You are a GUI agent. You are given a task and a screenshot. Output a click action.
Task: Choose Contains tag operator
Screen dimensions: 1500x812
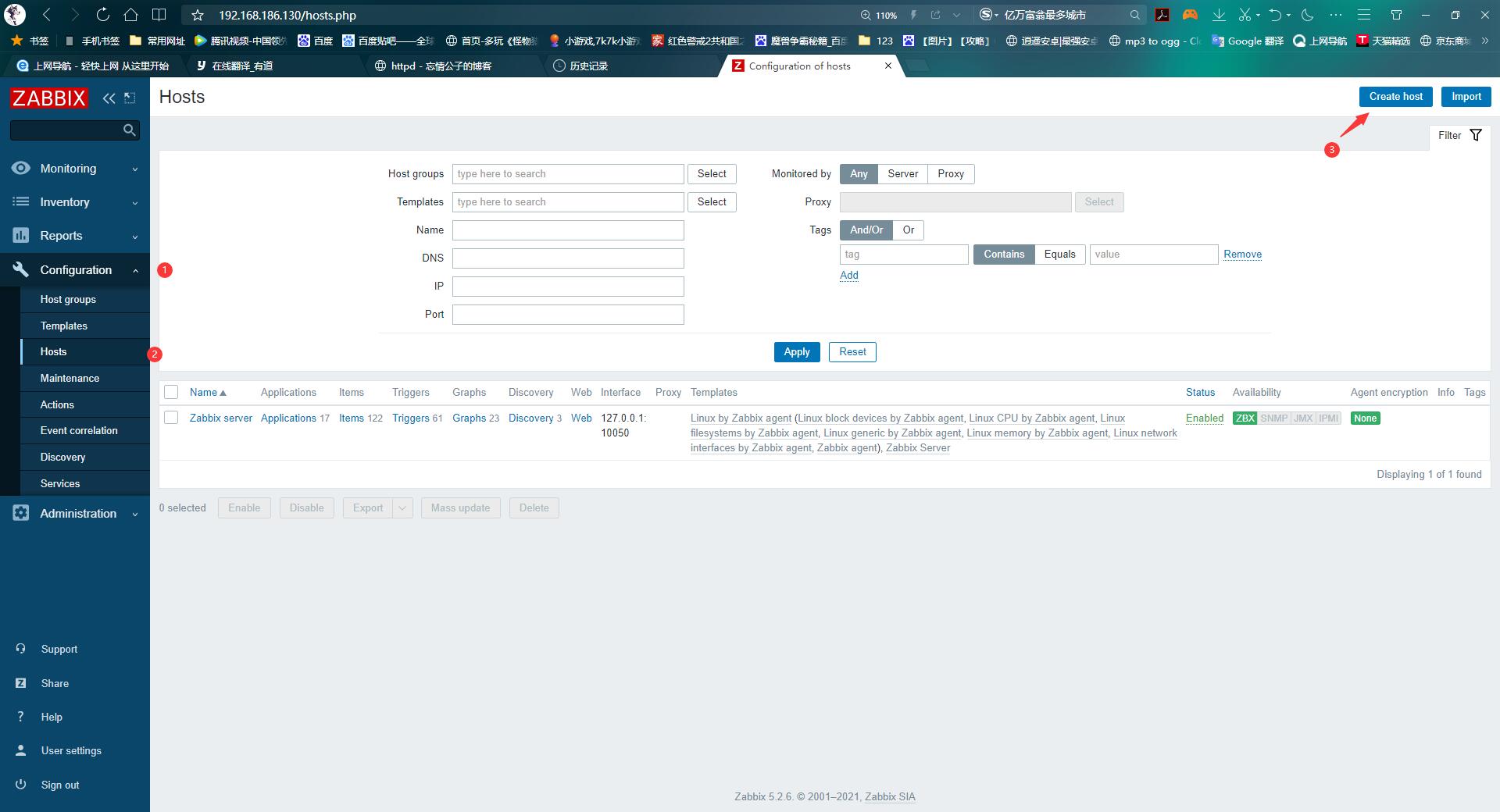pos(1004,255)
